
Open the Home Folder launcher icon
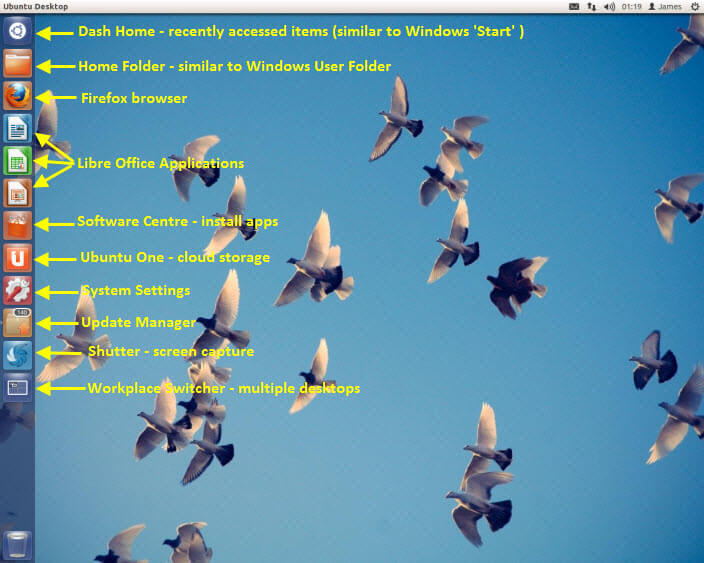coord(18,64)
